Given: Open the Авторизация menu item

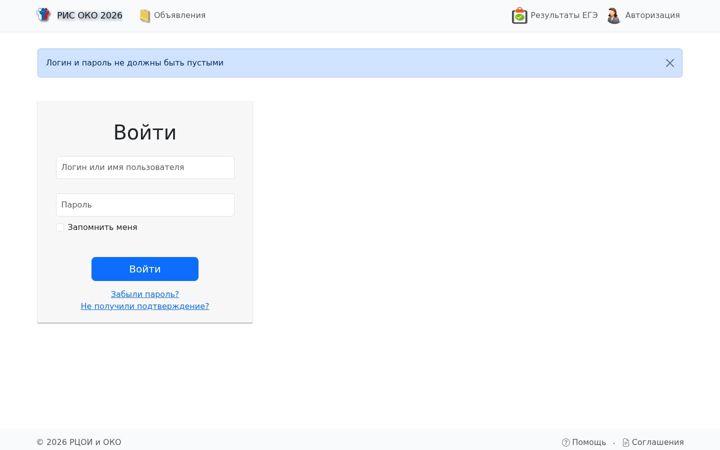Looking at the screenshot, I should tap(652, 15).
